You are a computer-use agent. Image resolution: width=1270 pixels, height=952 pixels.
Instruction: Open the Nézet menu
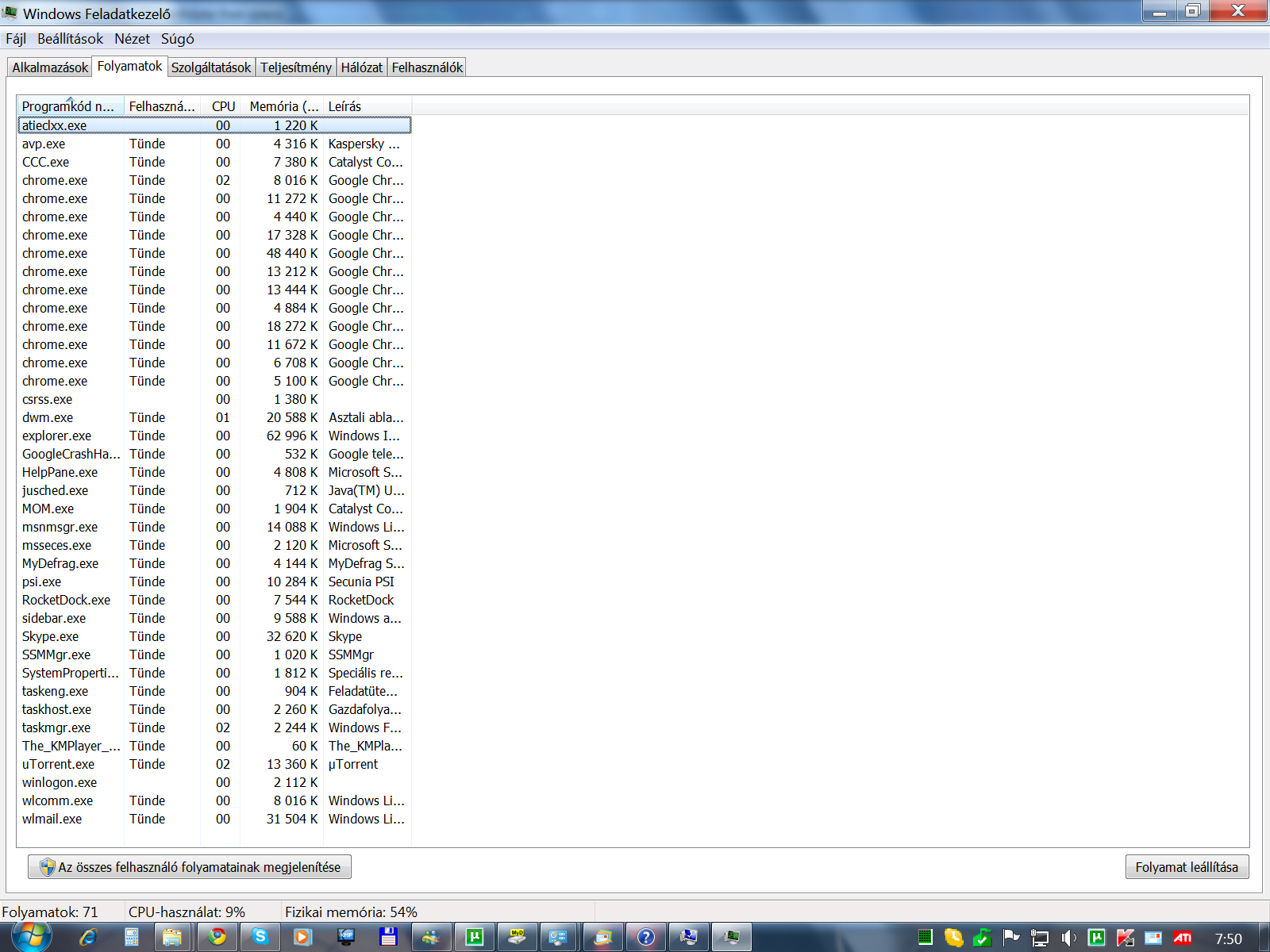132,39
